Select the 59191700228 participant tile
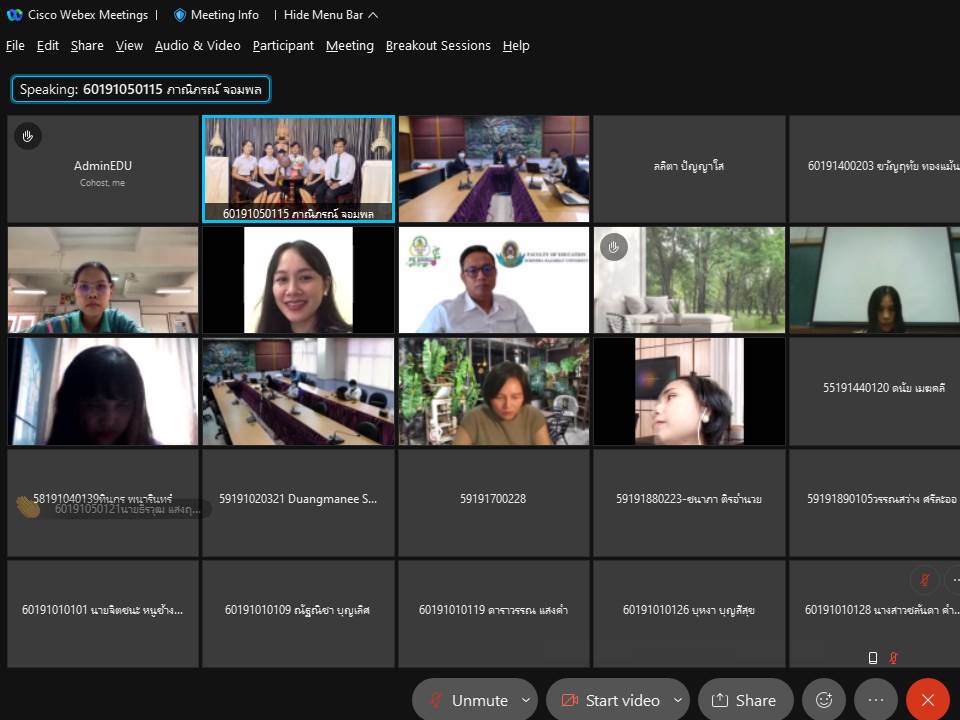Viewport: 960px width, 720px height. pyautogui.click(x=493, y=499)
